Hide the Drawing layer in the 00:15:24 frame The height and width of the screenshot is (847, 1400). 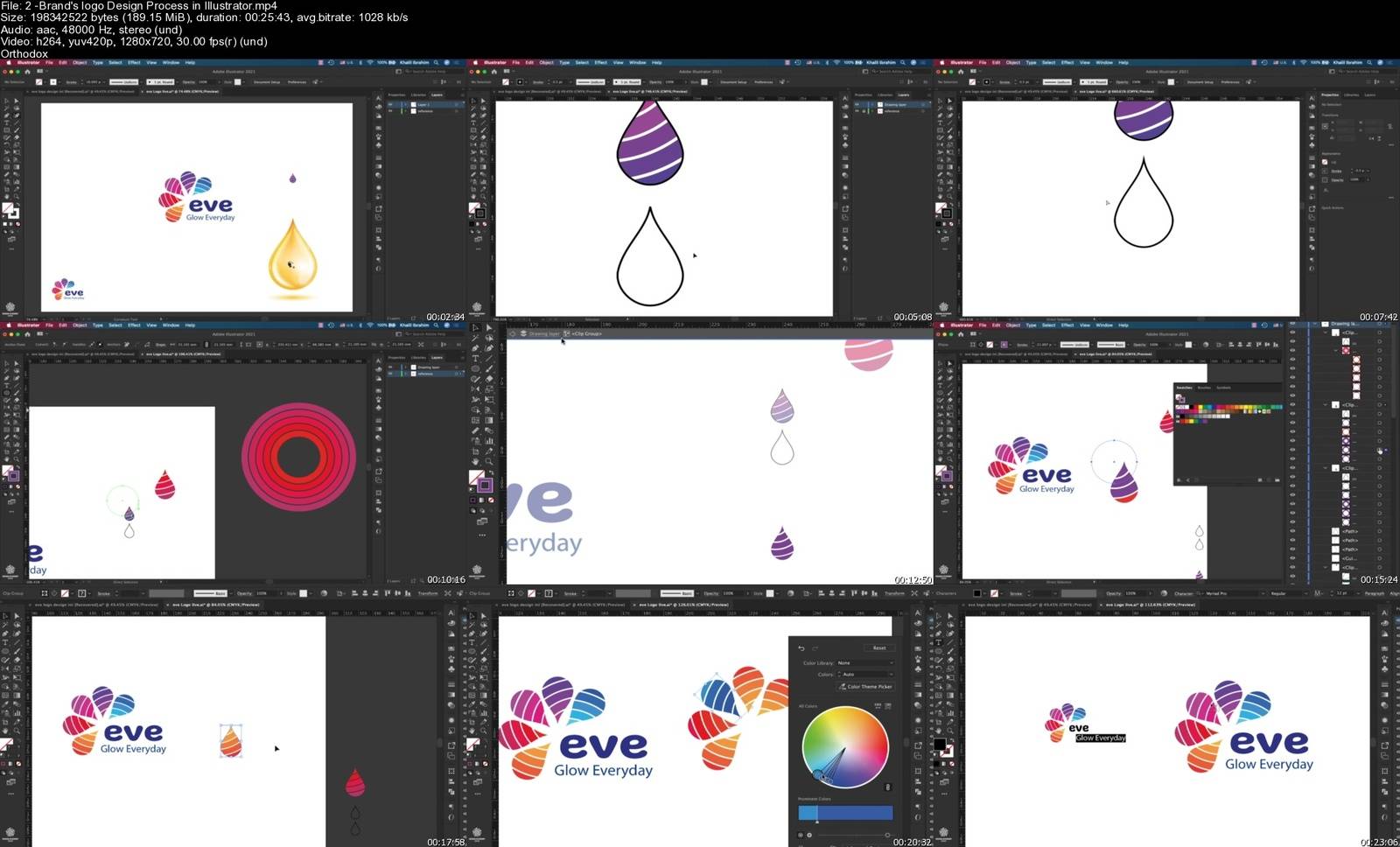coord(1292,324)
